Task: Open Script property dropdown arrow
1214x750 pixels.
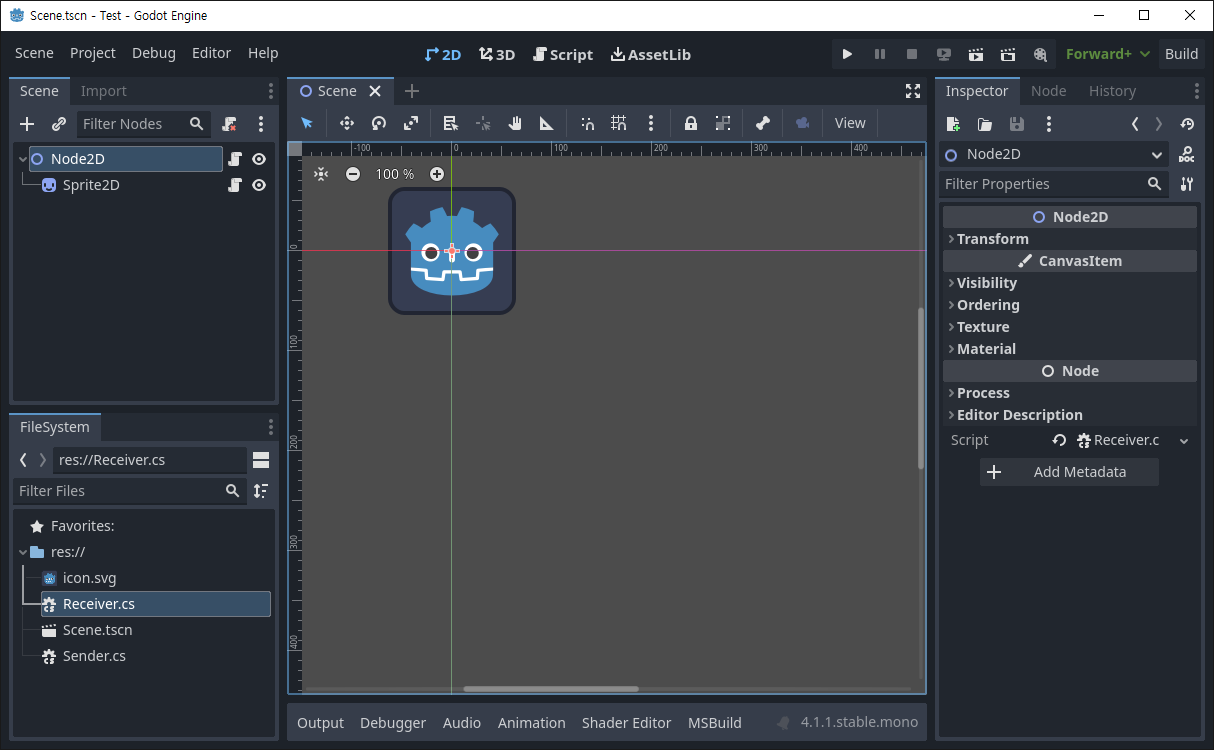Action: click(x=1184, y=441)
